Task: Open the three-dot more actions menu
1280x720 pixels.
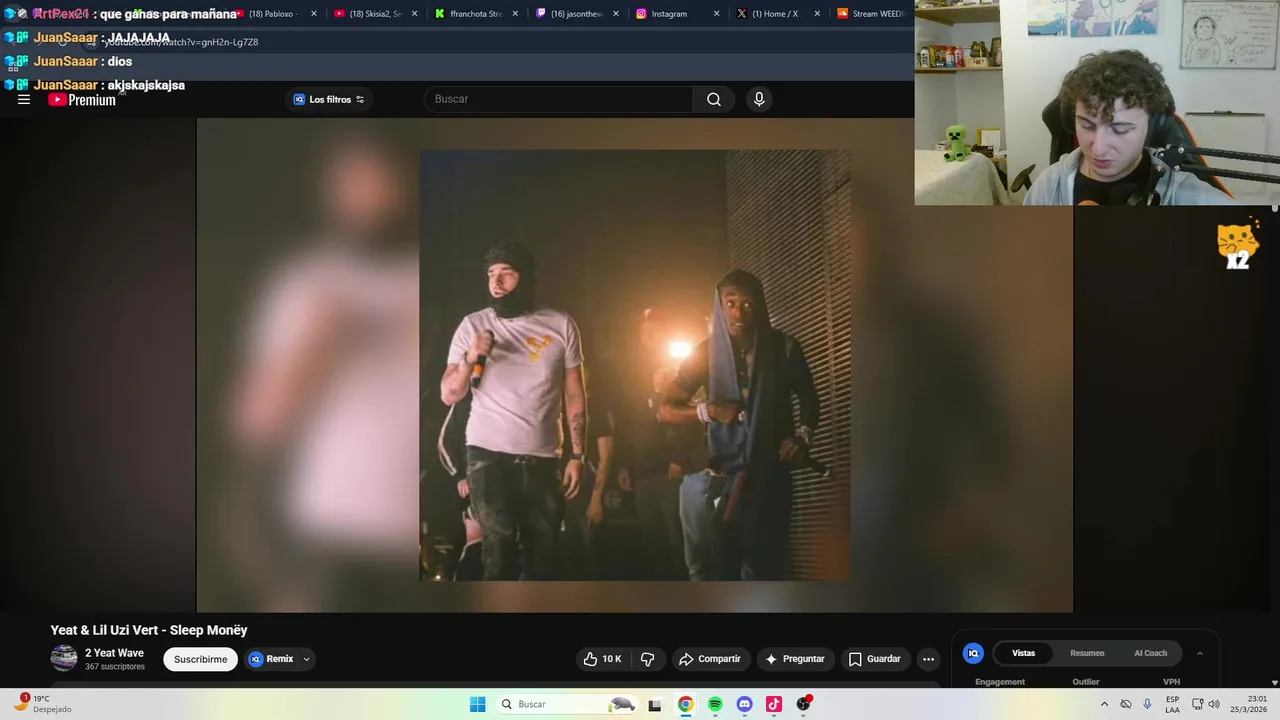Action: pos(928,659)
